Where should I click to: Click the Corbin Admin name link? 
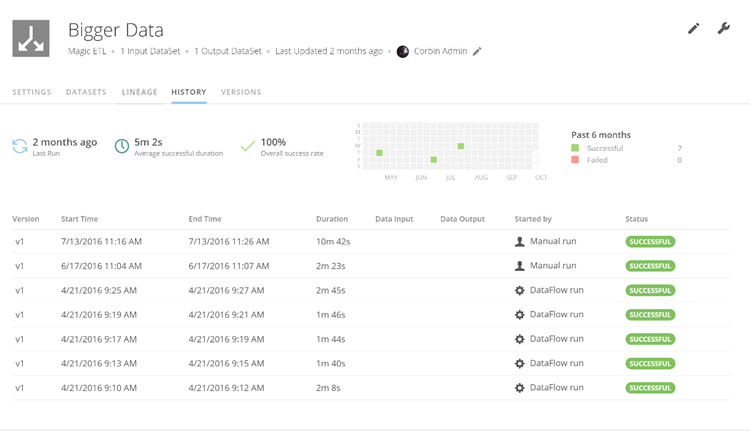pos(440,51)
